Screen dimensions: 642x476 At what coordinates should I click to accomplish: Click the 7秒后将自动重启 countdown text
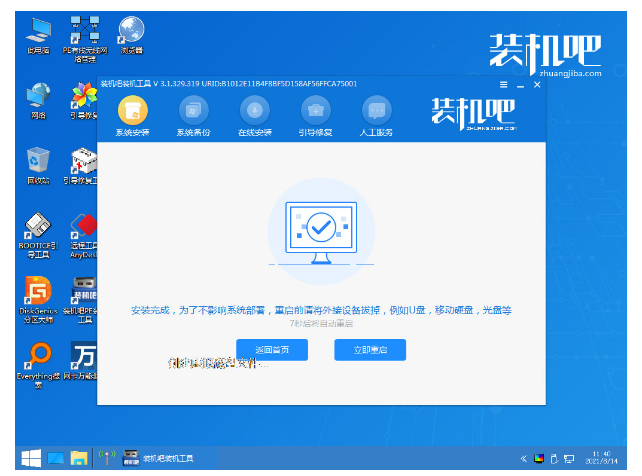pyautogui.click(x=321, y=323)
